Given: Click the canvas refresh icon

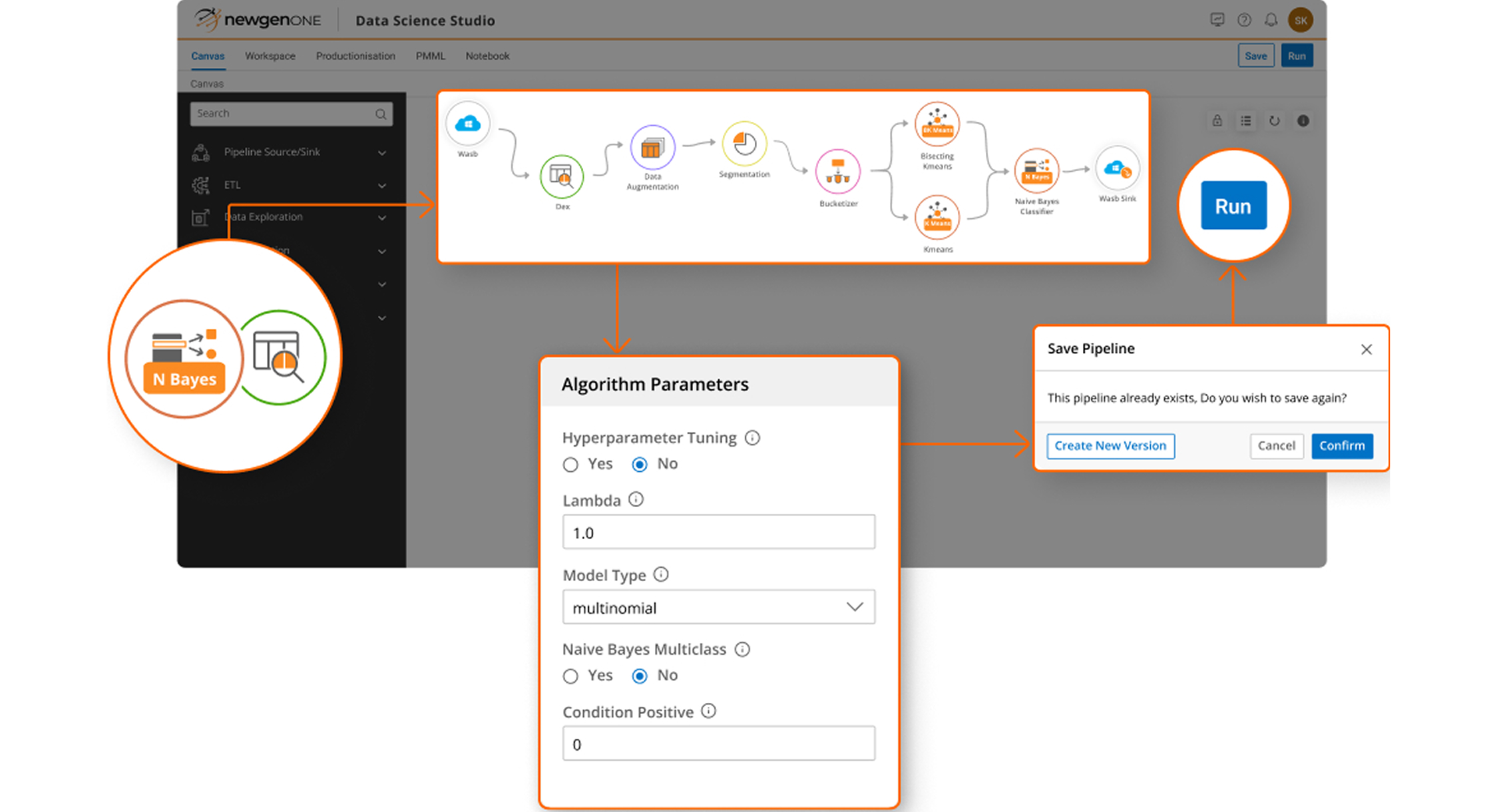Looking at the screenshot, I should (1275, 121).
